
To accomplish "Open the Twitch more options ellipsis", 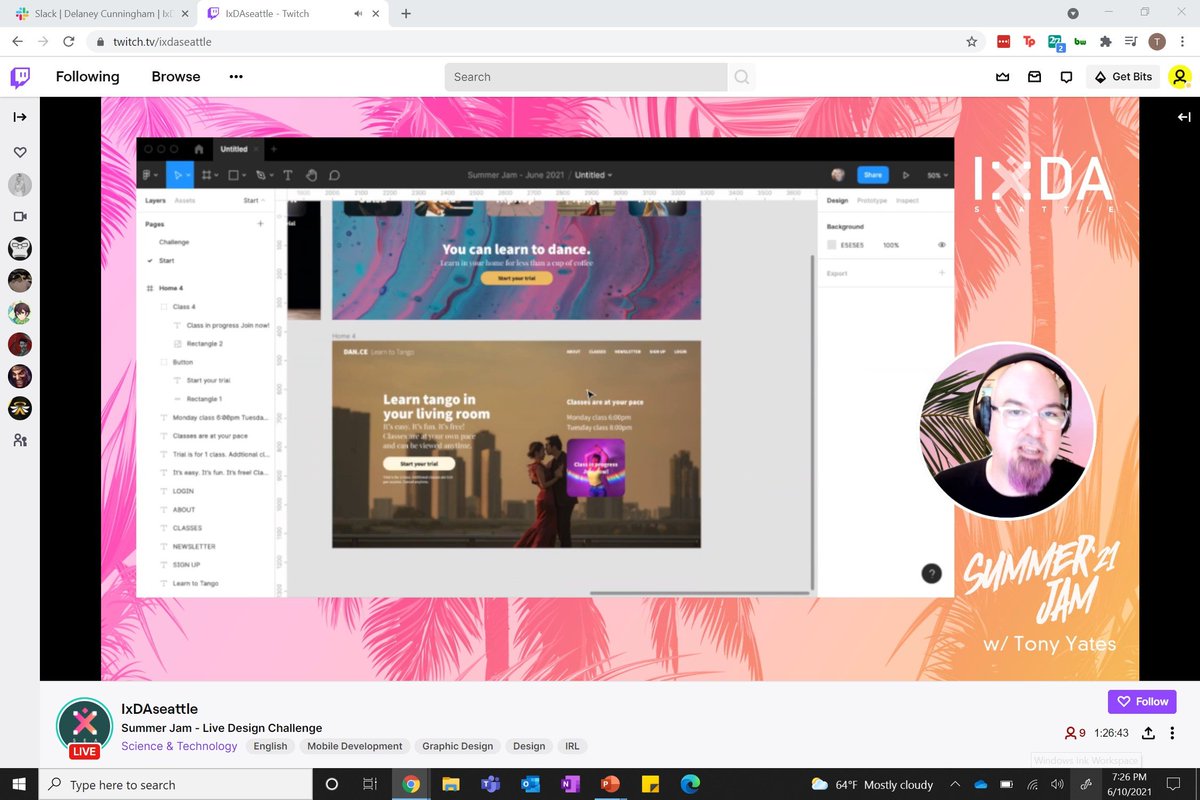I will point(236,77).
